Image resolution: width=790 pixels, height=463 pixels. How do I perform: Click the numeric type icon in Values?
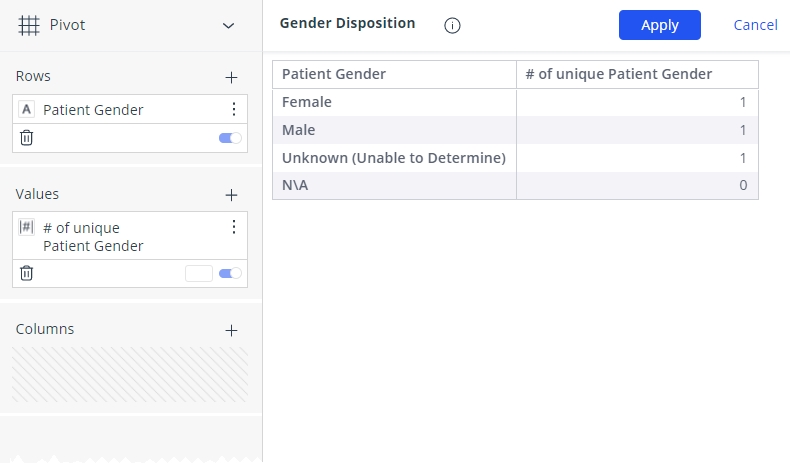26,227
